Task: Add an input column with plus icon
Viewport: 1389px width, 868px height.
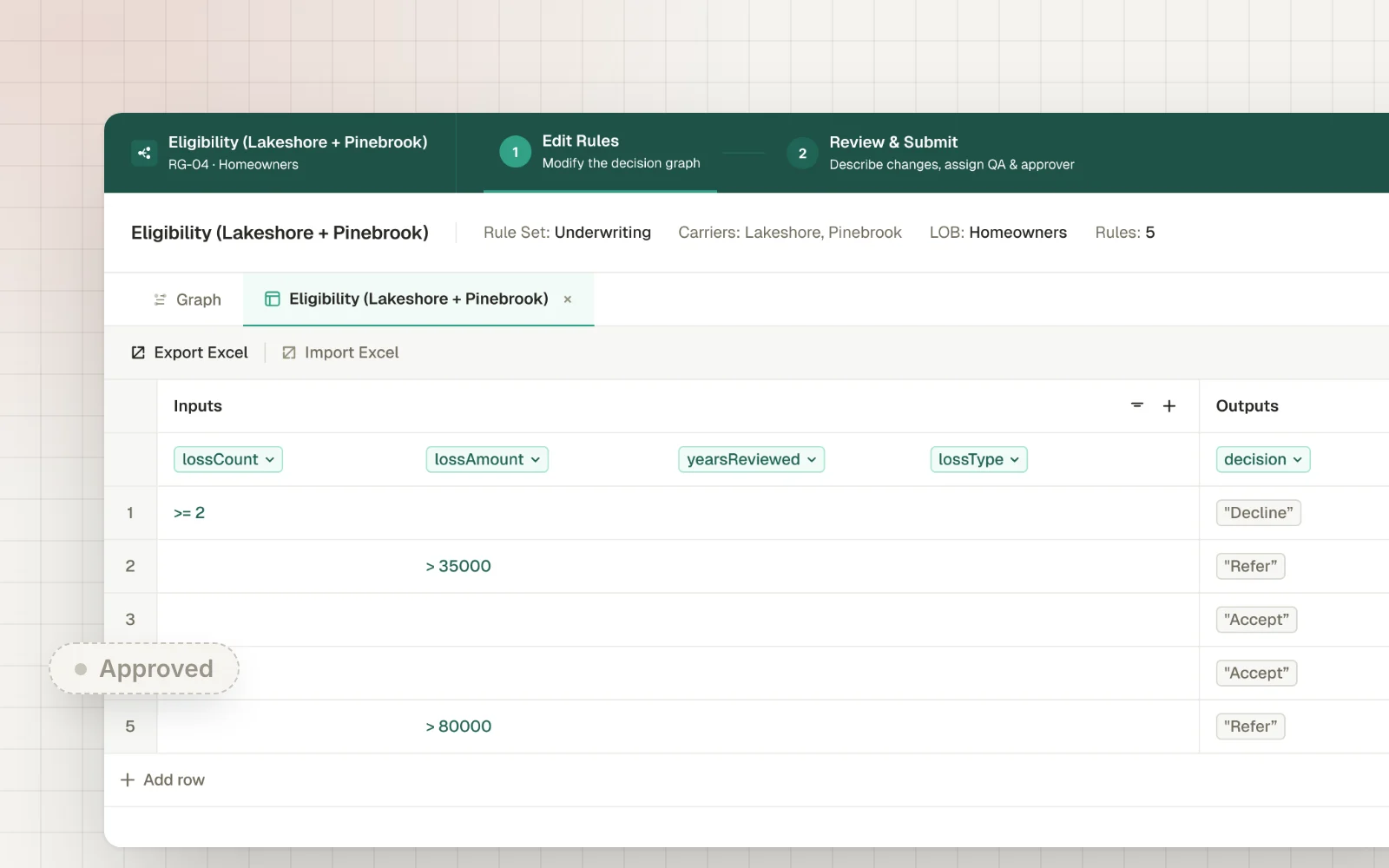Action: [x=1169, y=406]
